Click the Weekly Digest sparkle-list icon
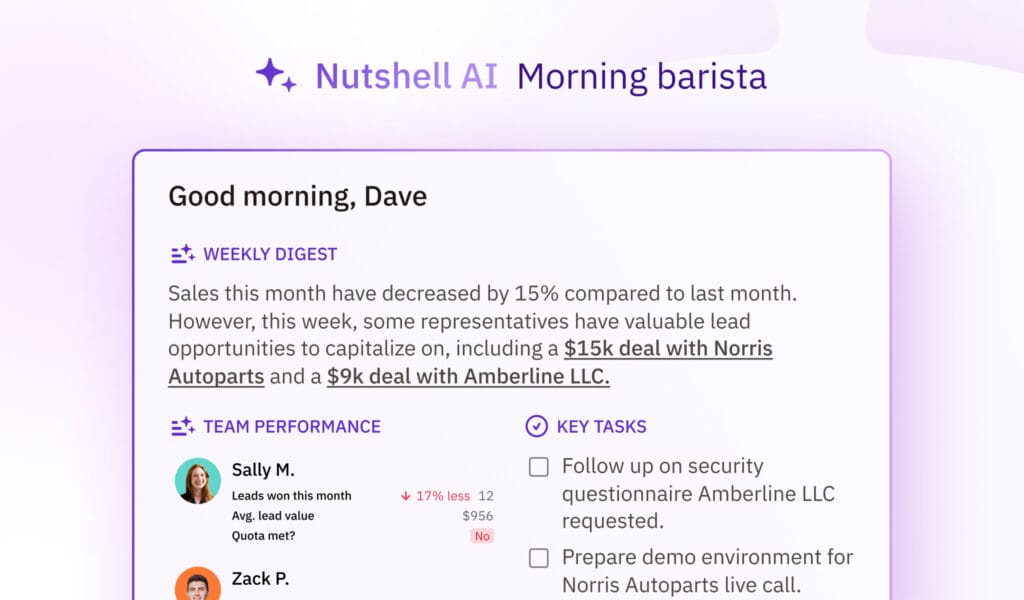The height and width of the screenshot is (600, 1024). point(182,254)
